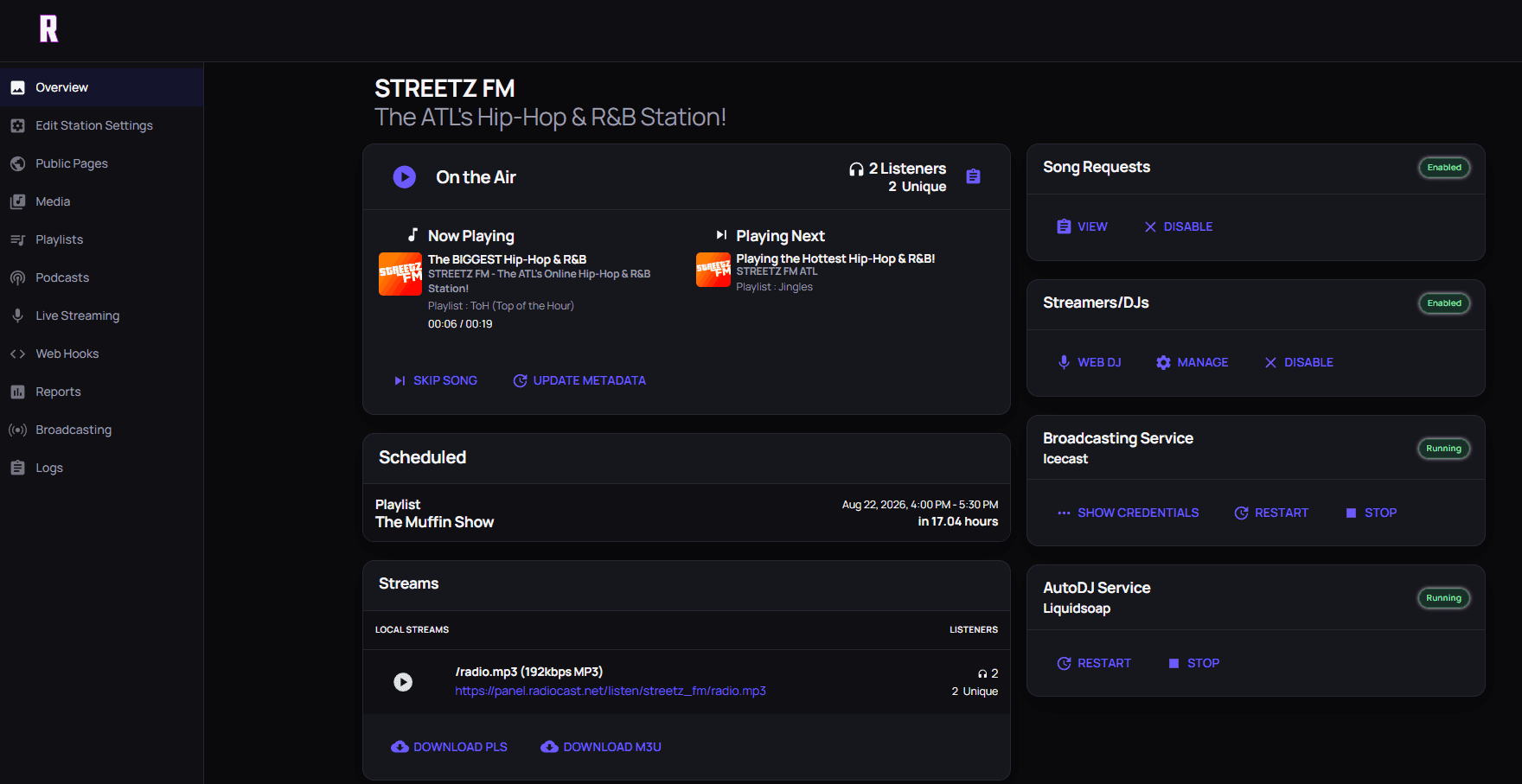Show Icecast broadcasting credentials

(x=1128, y=513)
